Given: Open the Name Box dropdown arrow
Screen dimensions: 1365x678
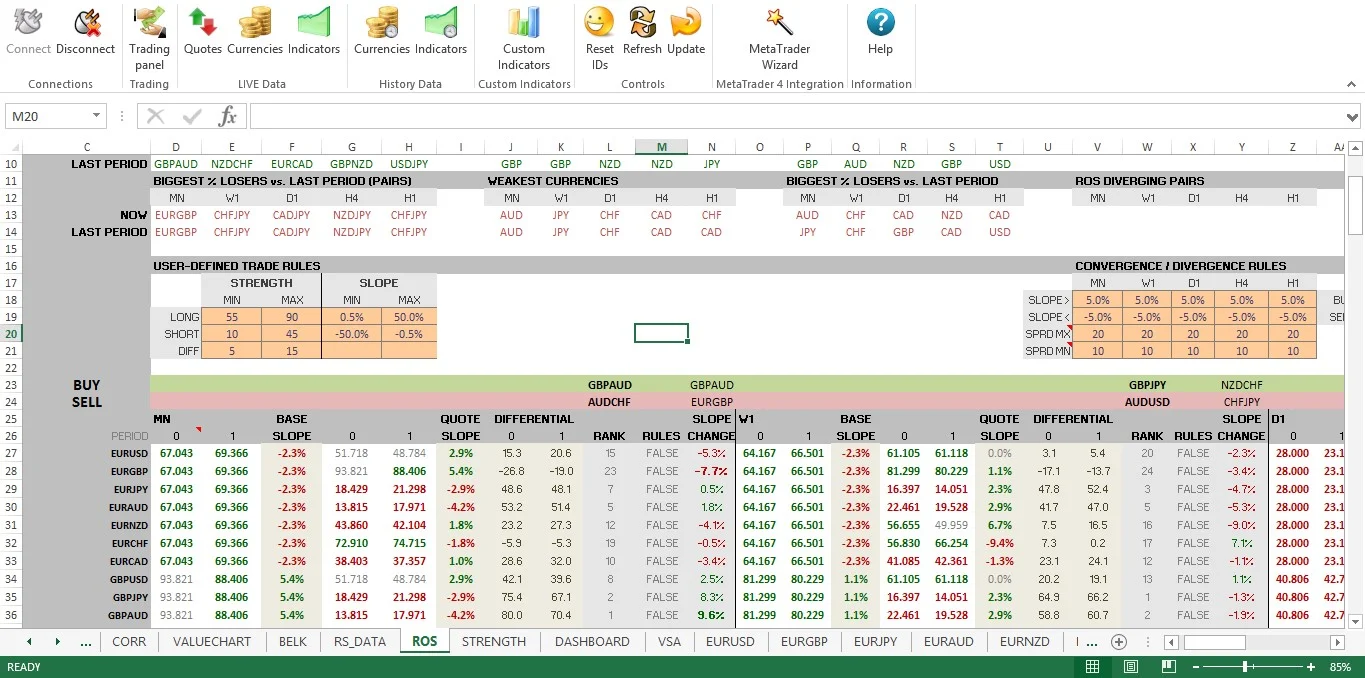Looking at the screenshot, I should [96, 116].
